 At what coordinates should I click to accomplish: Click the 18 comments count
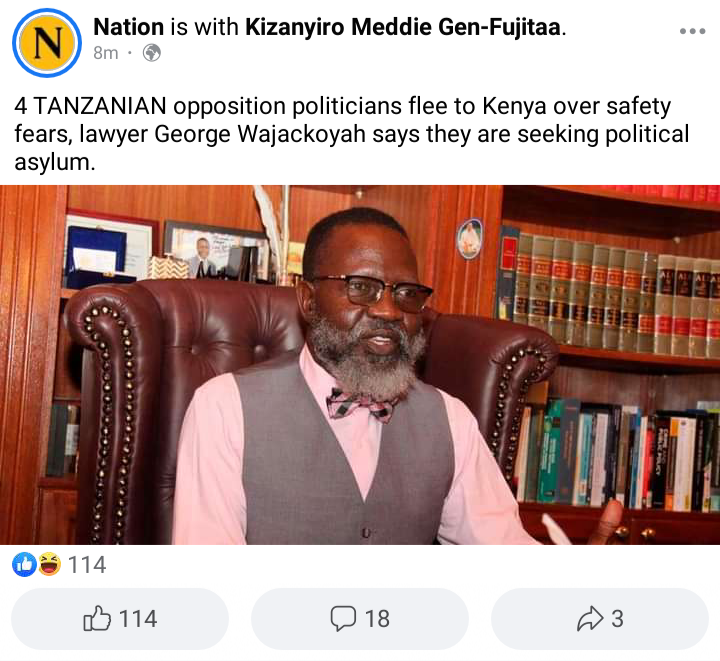tap(377, 619)
